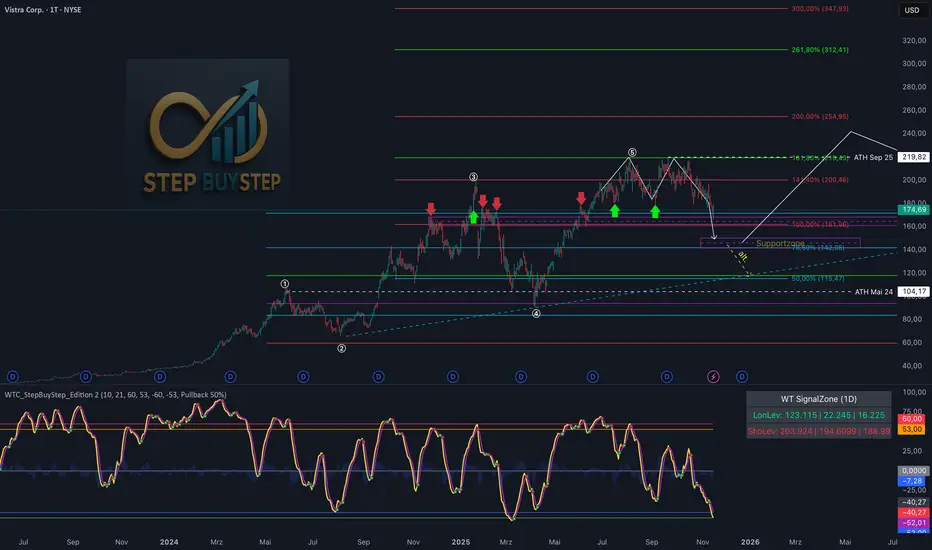Click the 104,17 price label
932x550 pixels.
click(913, 291)
